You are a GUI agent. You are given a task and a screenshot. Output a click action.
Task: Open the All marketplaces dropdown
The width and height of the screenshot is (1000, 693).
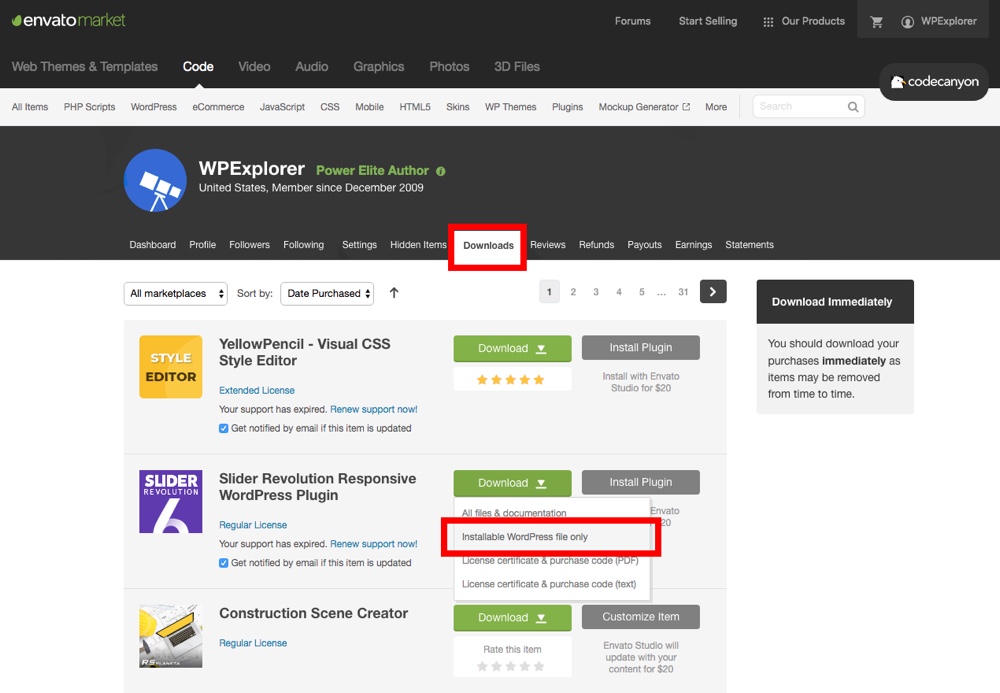175,293
